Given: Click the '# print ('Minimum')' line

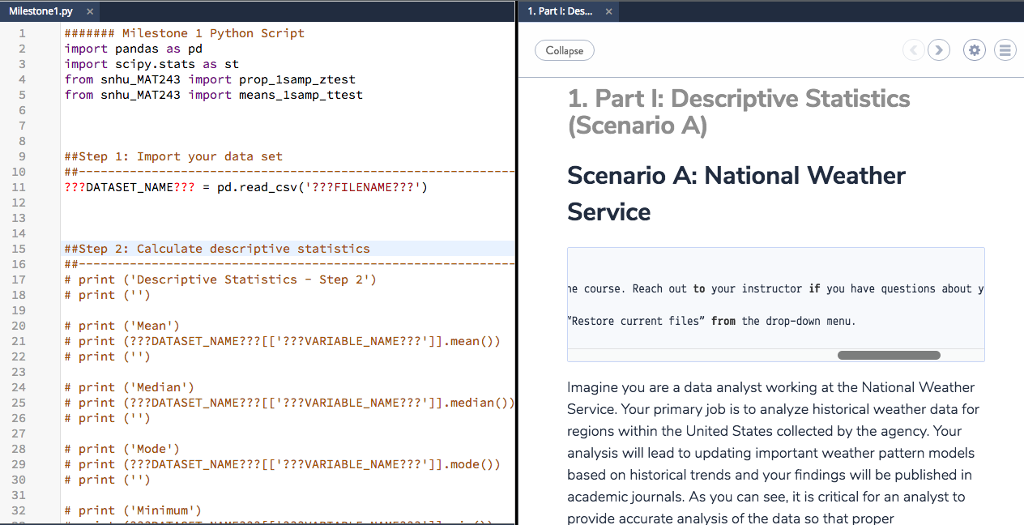Looking at the screenshot, I should tap(133, 511).
